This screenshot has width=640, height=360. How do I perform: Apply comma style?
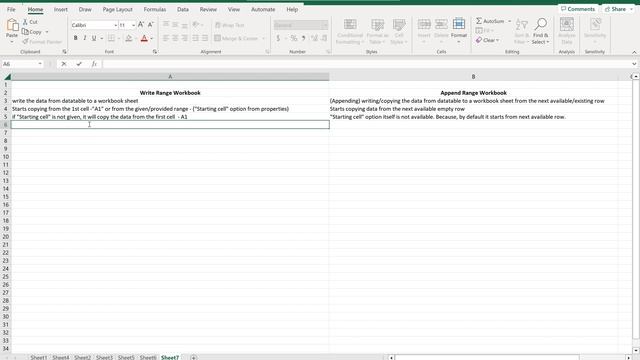pyautogui.click(x=303, y=38)
